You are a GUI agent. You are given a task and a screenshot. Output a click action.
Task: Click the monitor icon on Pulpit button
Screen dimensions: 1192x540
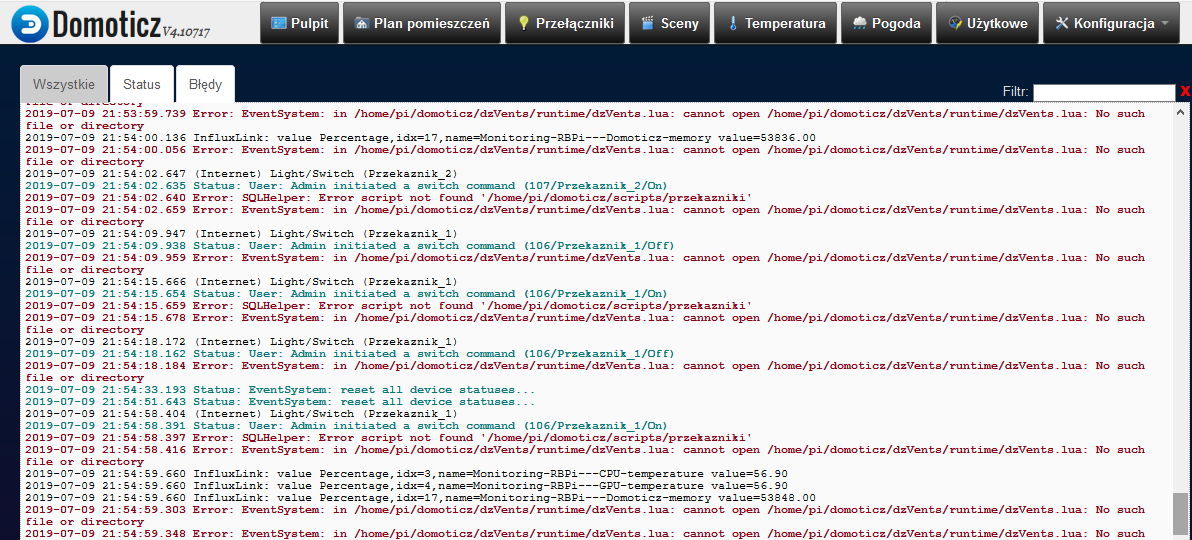click(280, 23)
